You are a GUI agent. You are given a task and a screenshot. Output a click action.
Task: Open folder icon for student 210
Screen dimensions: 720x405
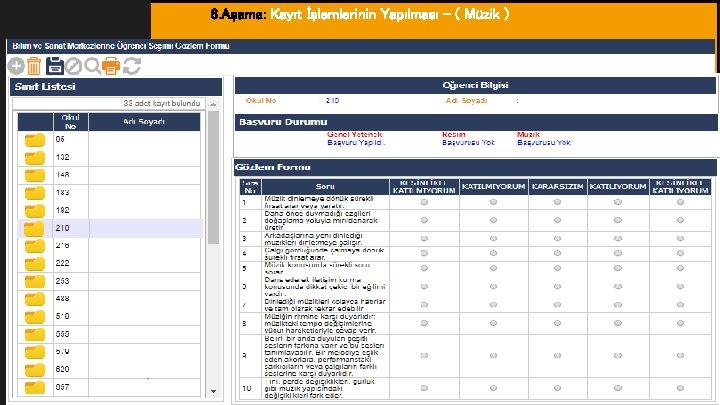coord(35,228)
